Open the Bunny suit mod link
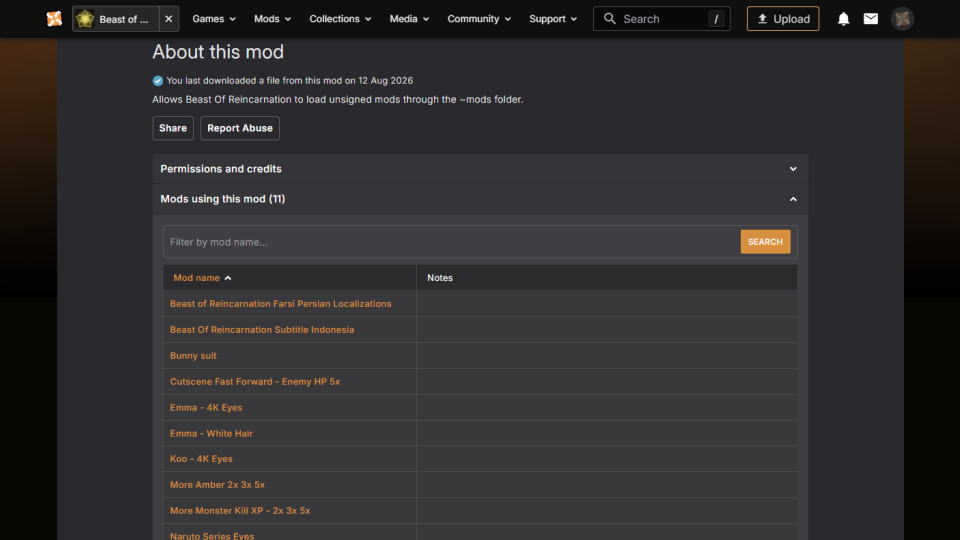The image size is (960, 540). point(193,356)
